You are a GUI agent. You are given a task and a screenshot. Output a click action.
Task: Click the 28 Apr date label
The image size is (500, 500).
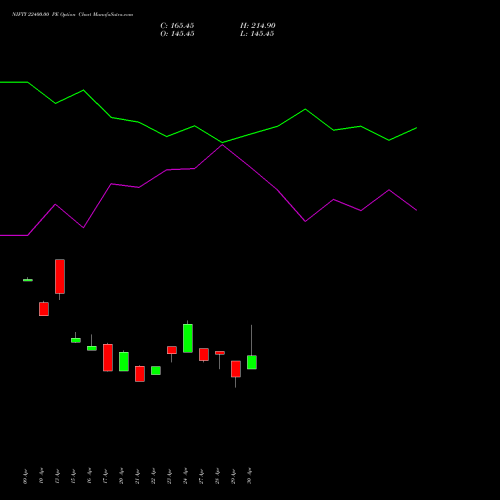(217, 476)
